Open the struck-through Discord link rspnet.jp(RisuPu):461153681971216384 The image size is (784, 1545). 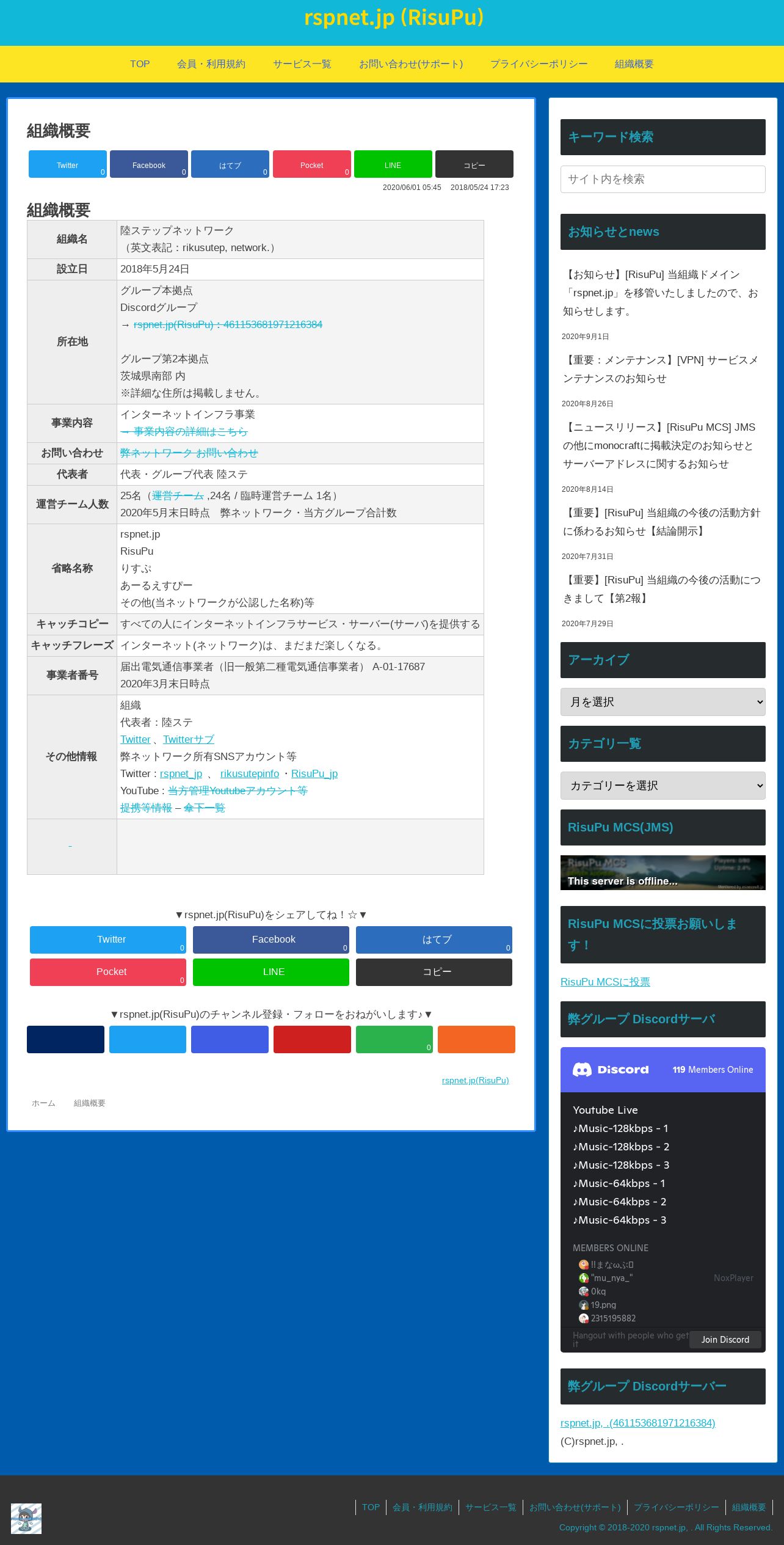point(228,324)
